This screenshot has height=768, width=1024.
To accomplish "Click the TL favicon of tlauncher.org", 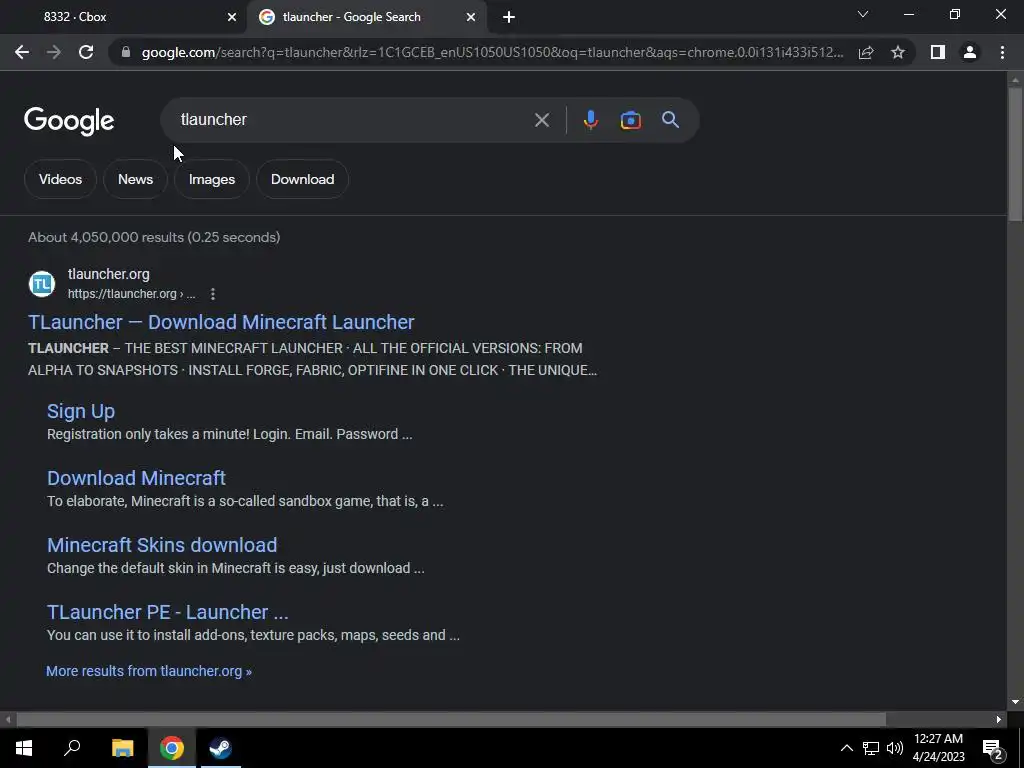I will [x=42, y=284].
